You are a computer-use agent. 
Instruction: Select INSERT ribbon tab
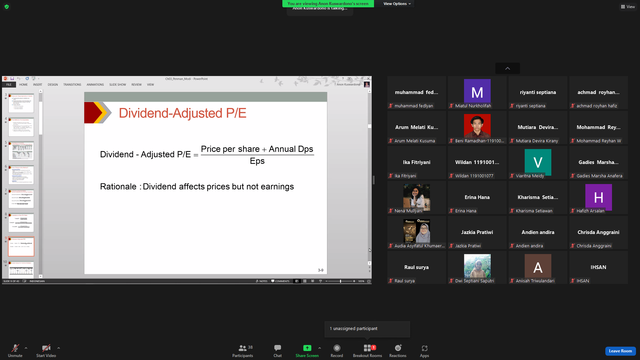click(x=38, y=84)
